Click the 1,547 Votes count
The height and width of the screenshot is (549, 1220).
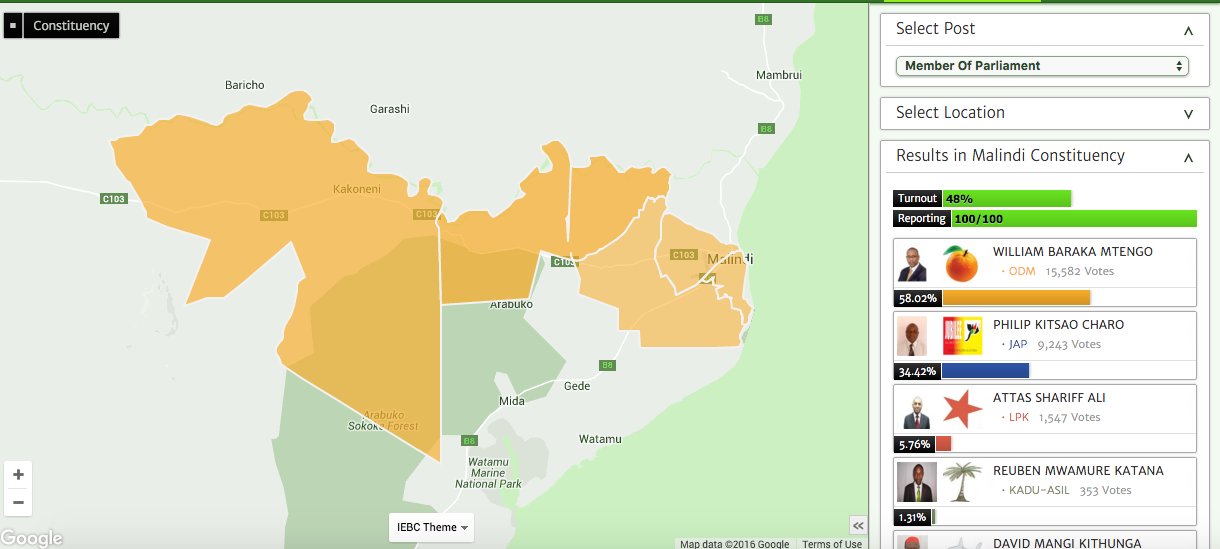[x=1069, y=417]
